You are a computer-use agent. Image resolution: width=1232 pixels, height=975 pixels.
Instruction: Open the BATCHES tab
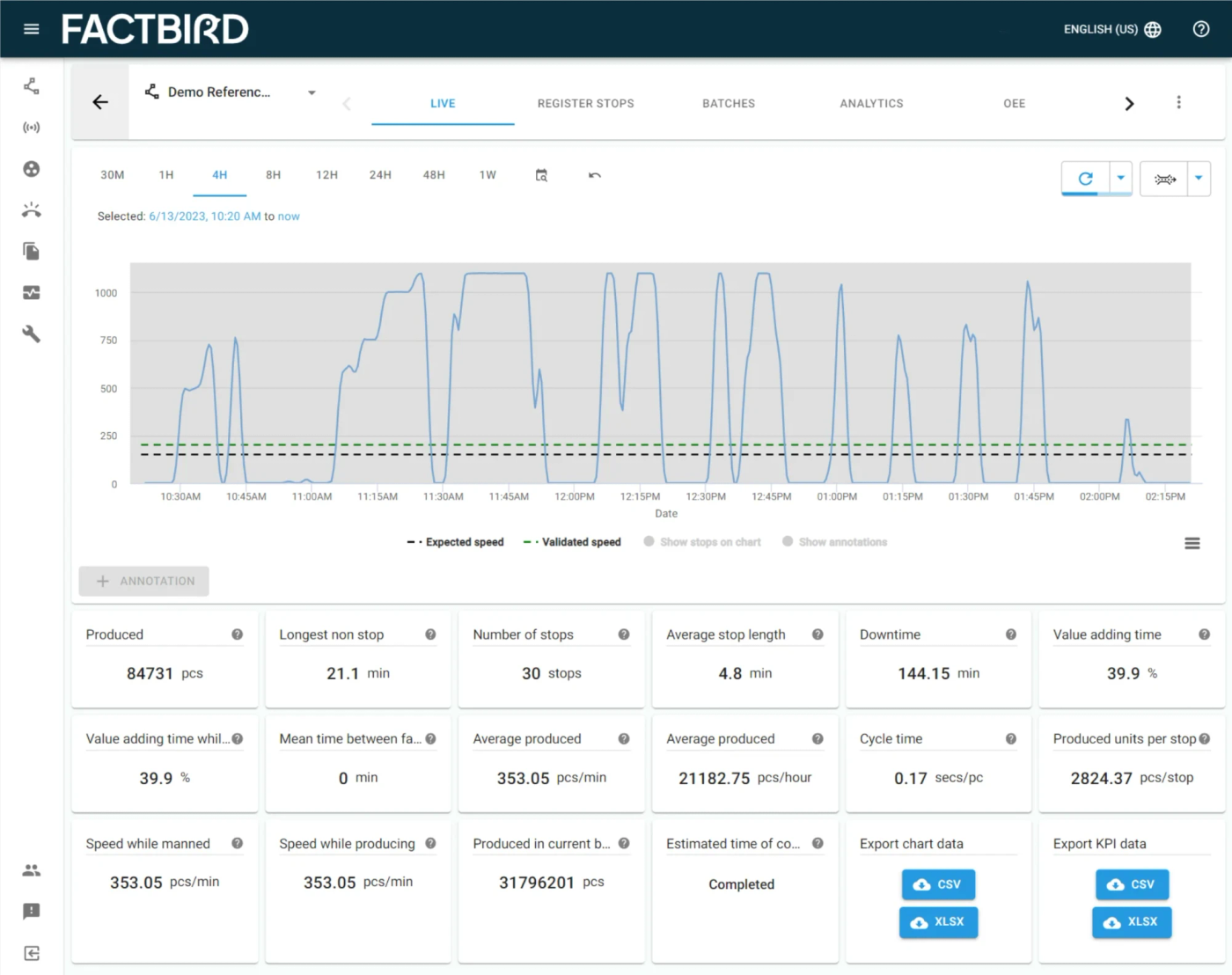pyautogui.click(x=729, y=104)
